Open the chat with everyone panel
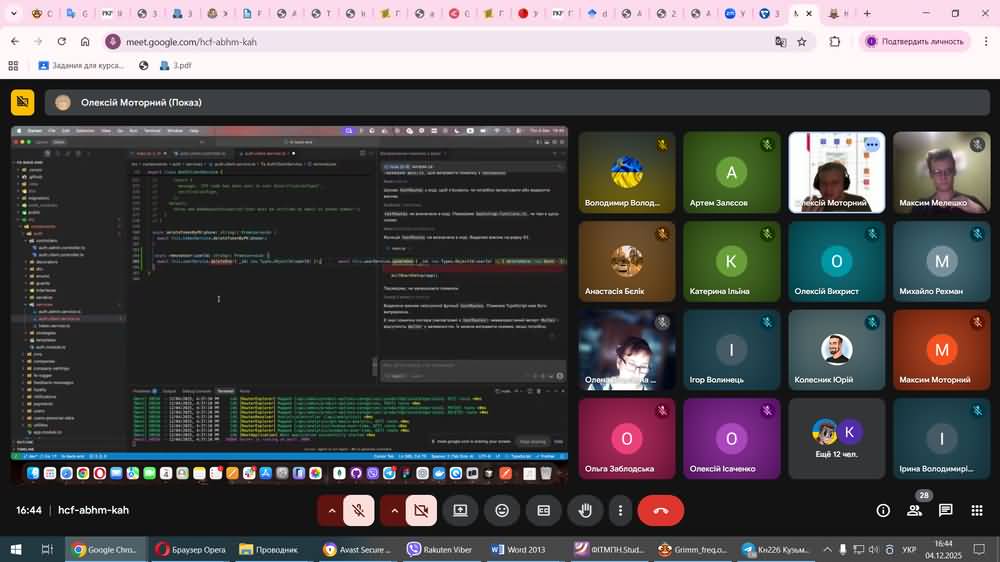 coord(945,510)
